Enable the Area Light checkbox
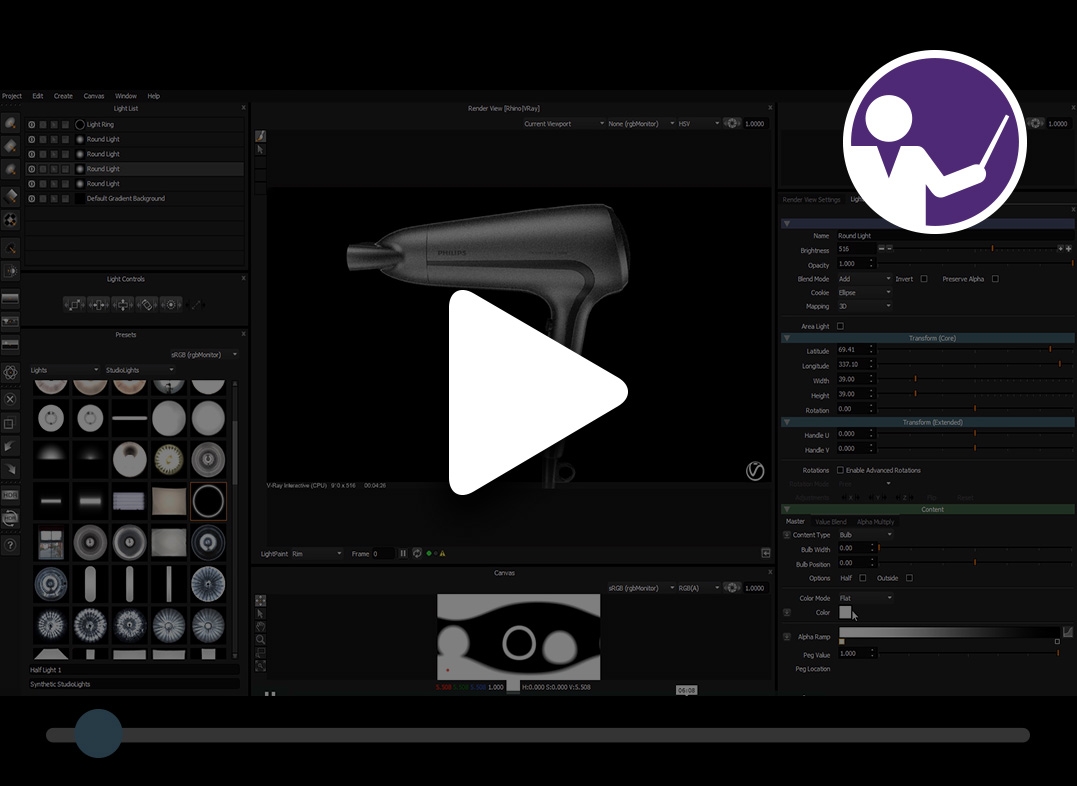 pyautogui.click(x=840, y=326)
